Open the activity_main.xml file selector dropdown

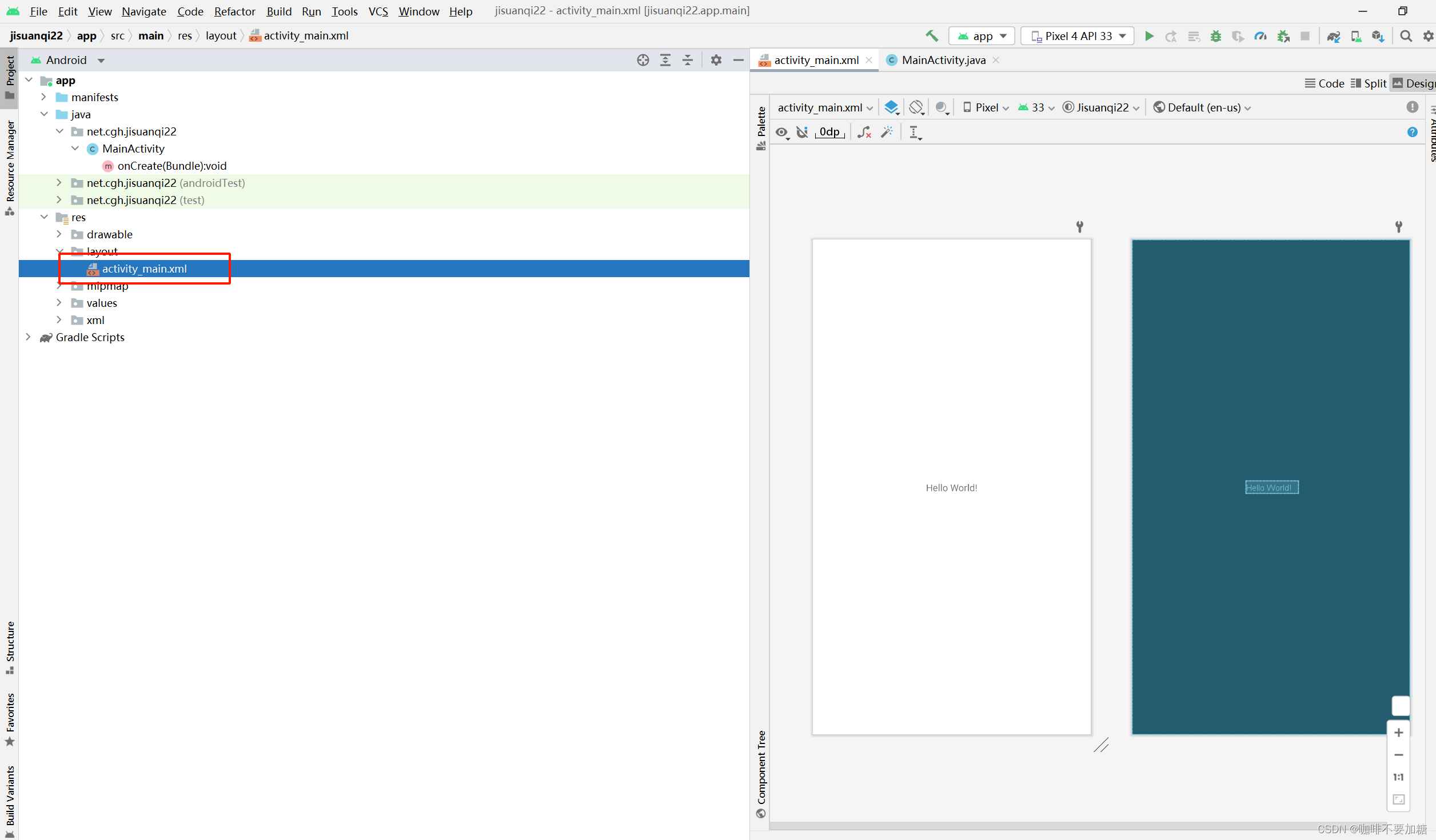tap(825, 107)
